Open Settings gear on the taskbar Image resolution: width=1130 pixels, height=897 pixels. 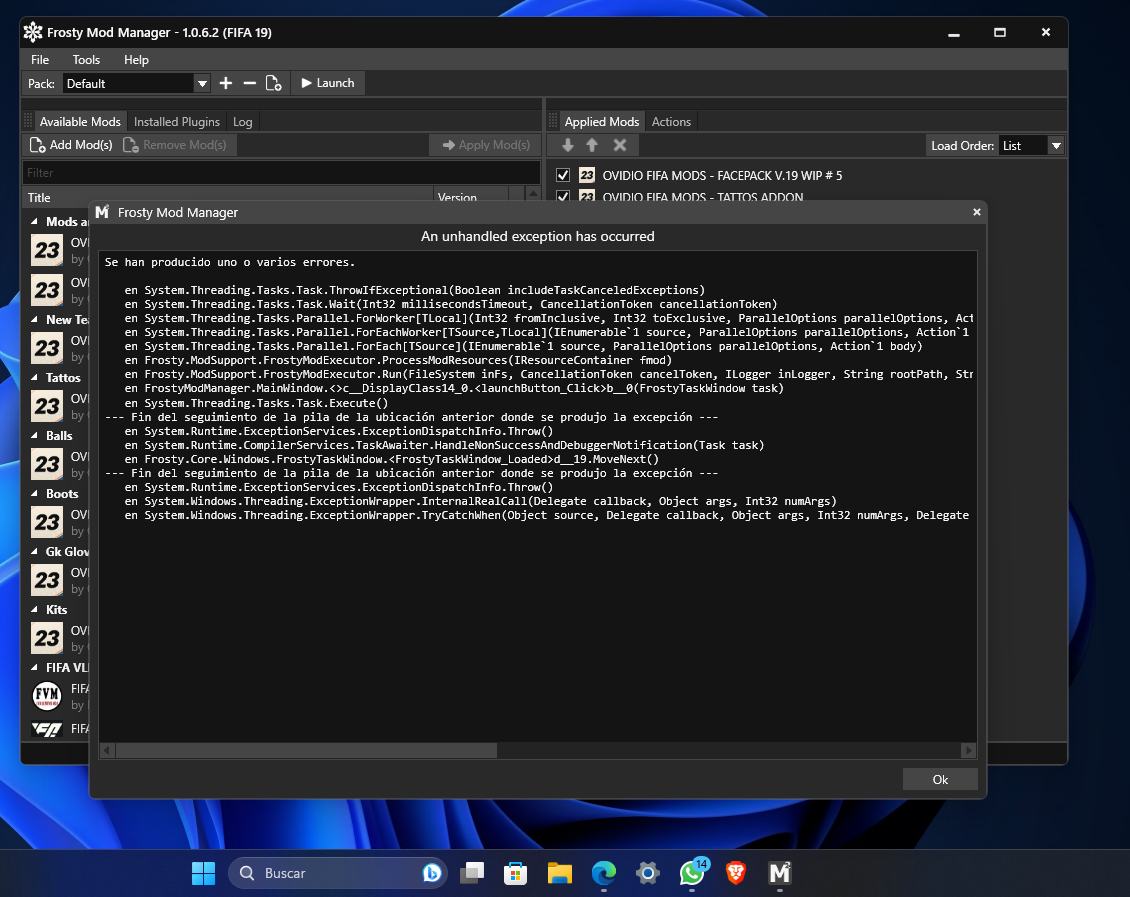(648, 873)
